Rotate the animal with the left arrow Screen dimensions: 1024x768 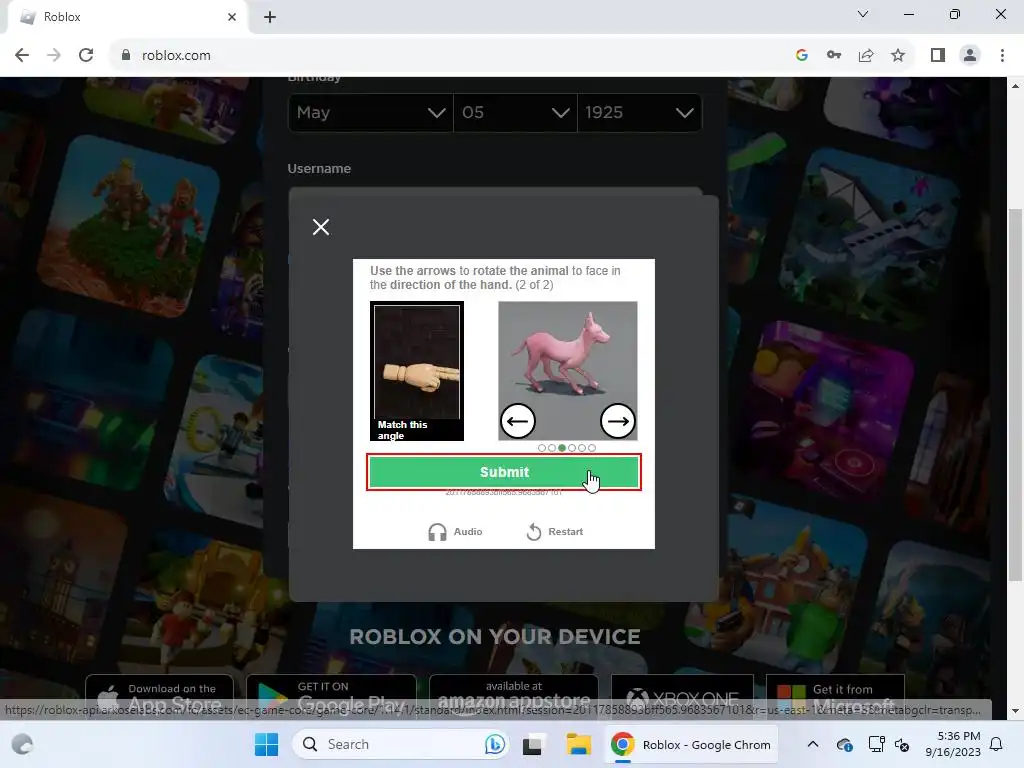click(x=518, y=421)
